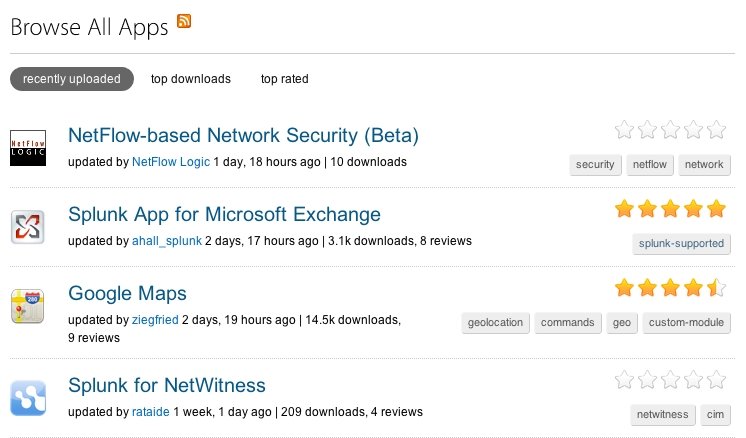The width and height of the screenshot is (746, 438).
Task: Open Splunk App for Microsoft Exchange title
Action: tap(224, 214)
